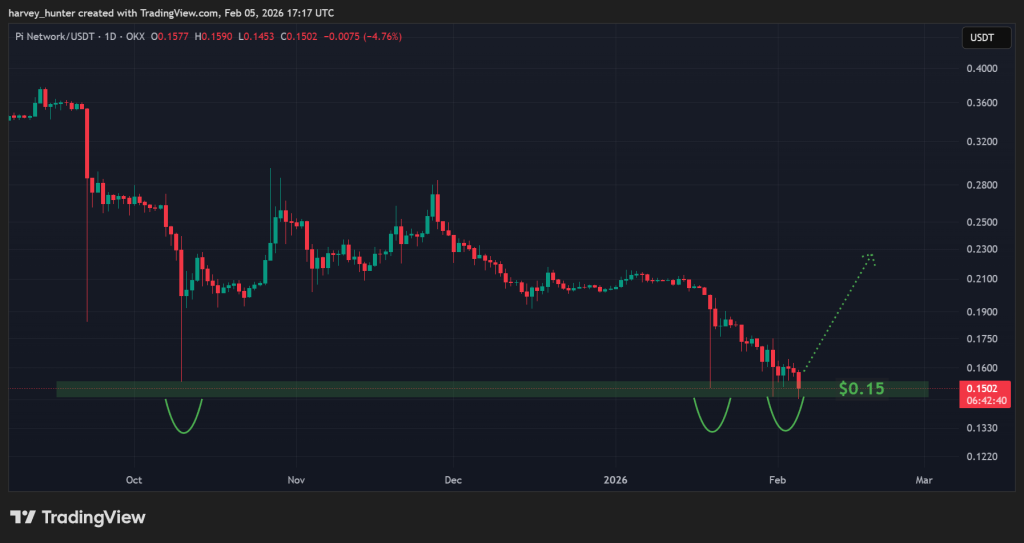The height and width of the screenshot is (543, 1024).
Task: Click the Feb label on time axis
Action: point(777,480)
